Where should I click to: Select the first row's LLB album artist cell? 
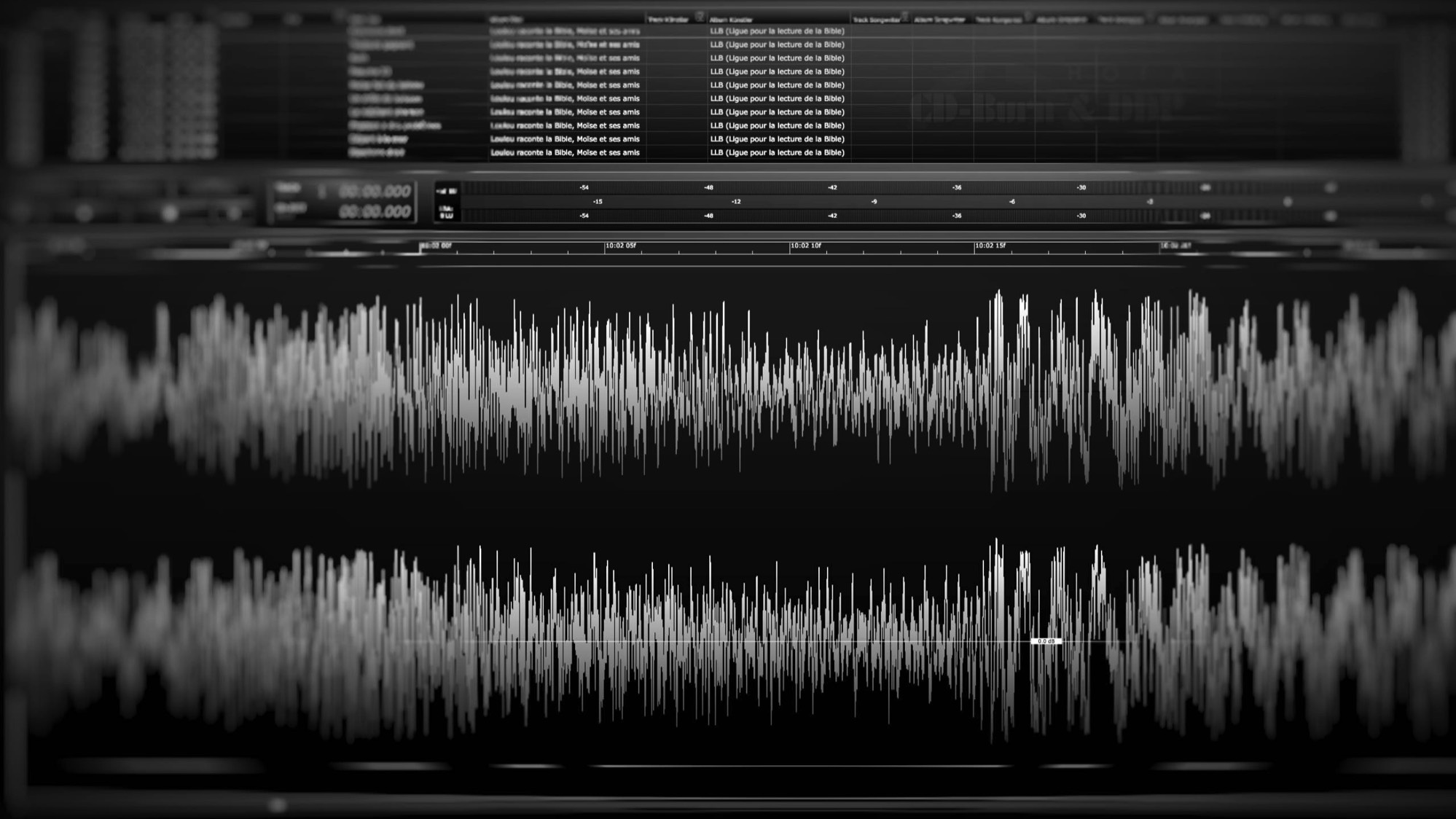[x=777, y=31]
